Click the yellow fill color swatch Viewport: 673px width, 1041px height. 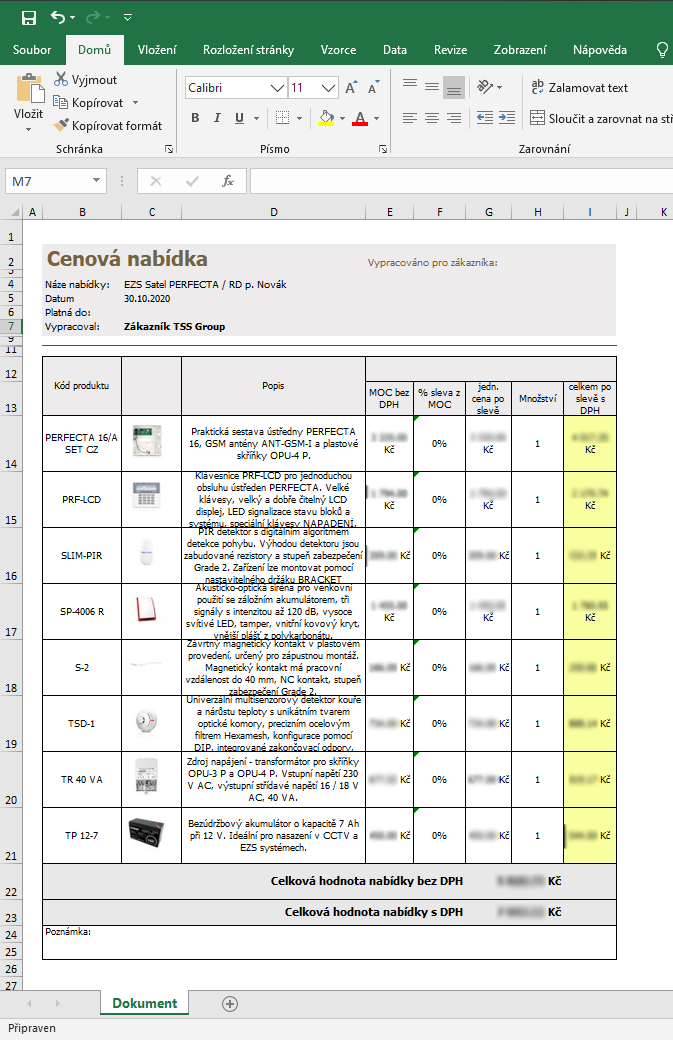click(325, 119)
